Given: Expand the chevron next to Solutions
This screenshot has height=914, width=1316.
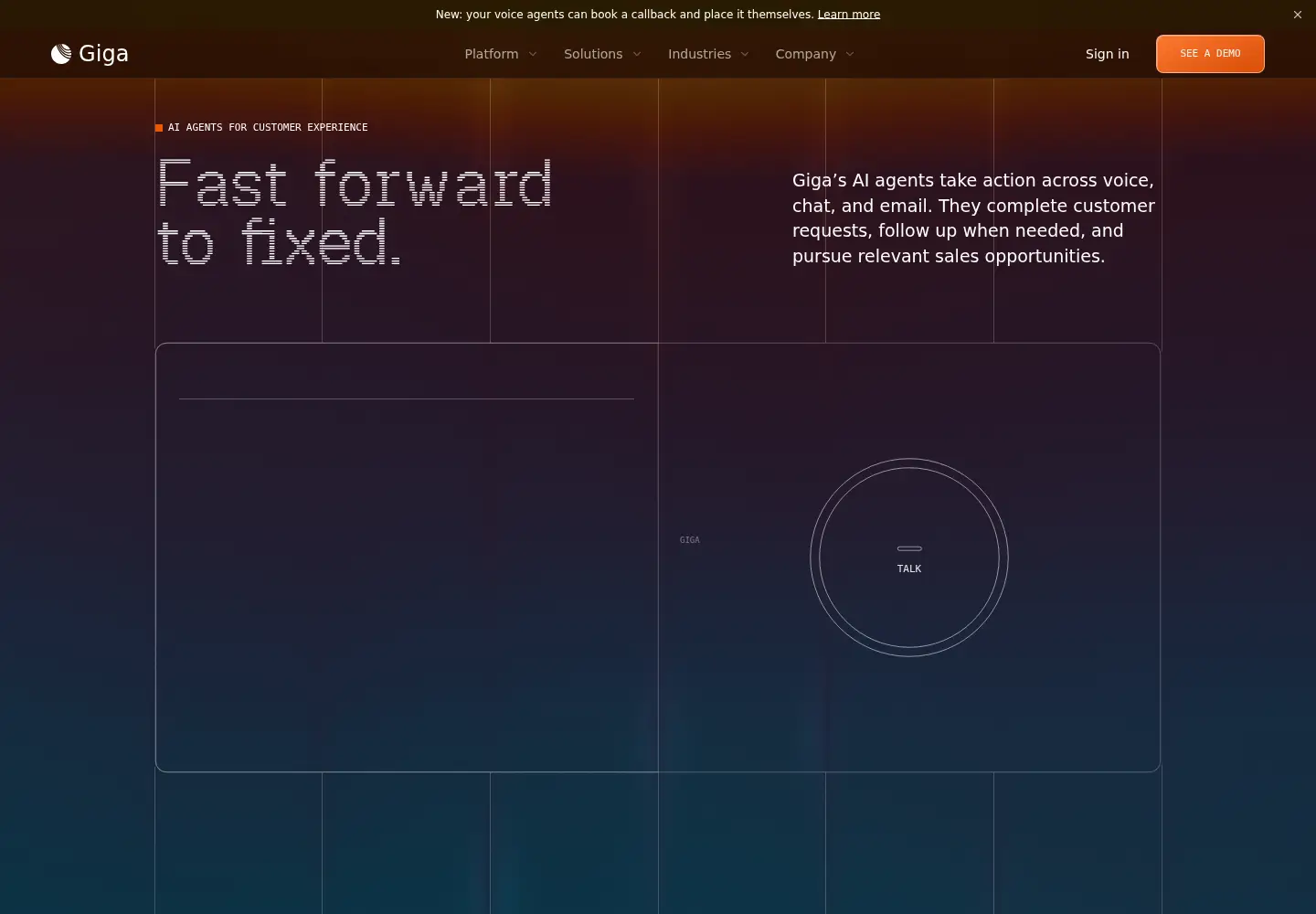Looking at the screenshot, I should pyautogui.click(x=637, y=54).
